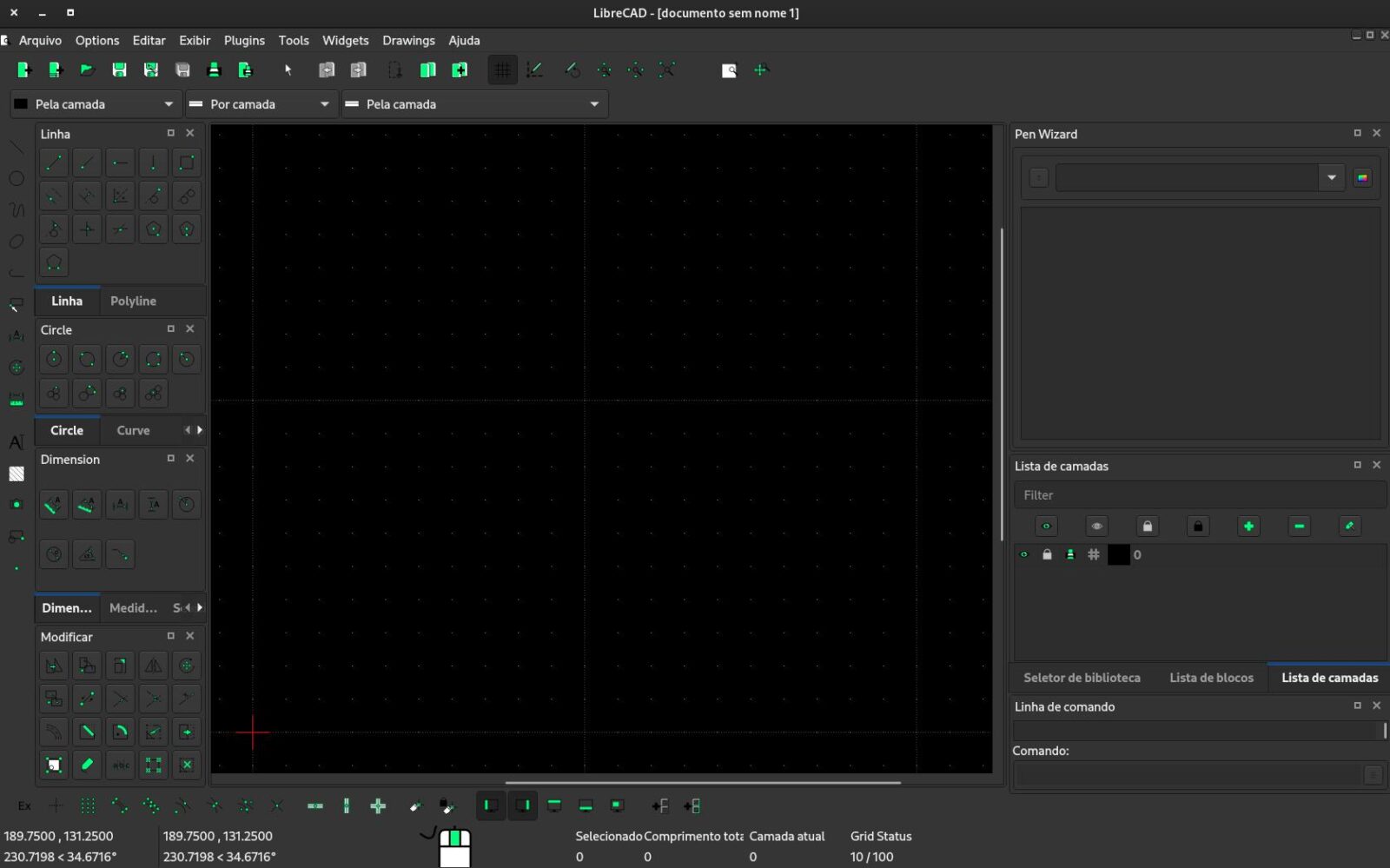Toggle the lock on layer 0

pos(1046,554)
